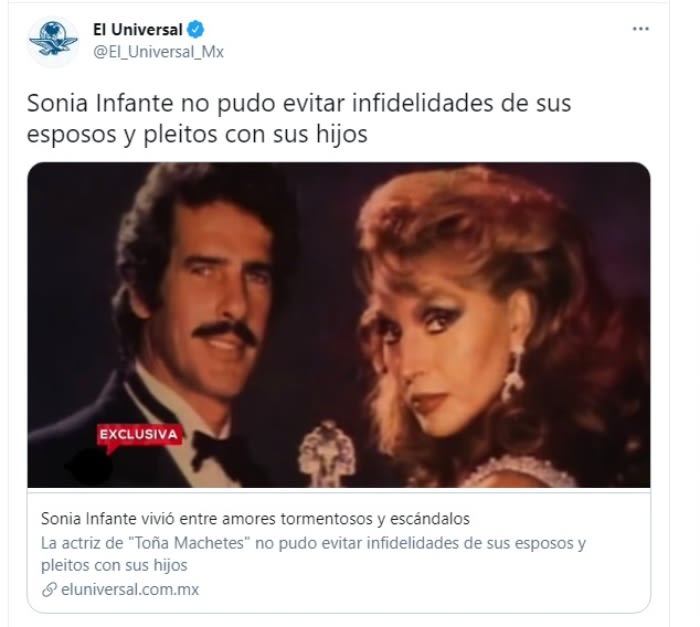Click the man's mustache in the photo
The image size is (700, 627).
click(225, 331)
